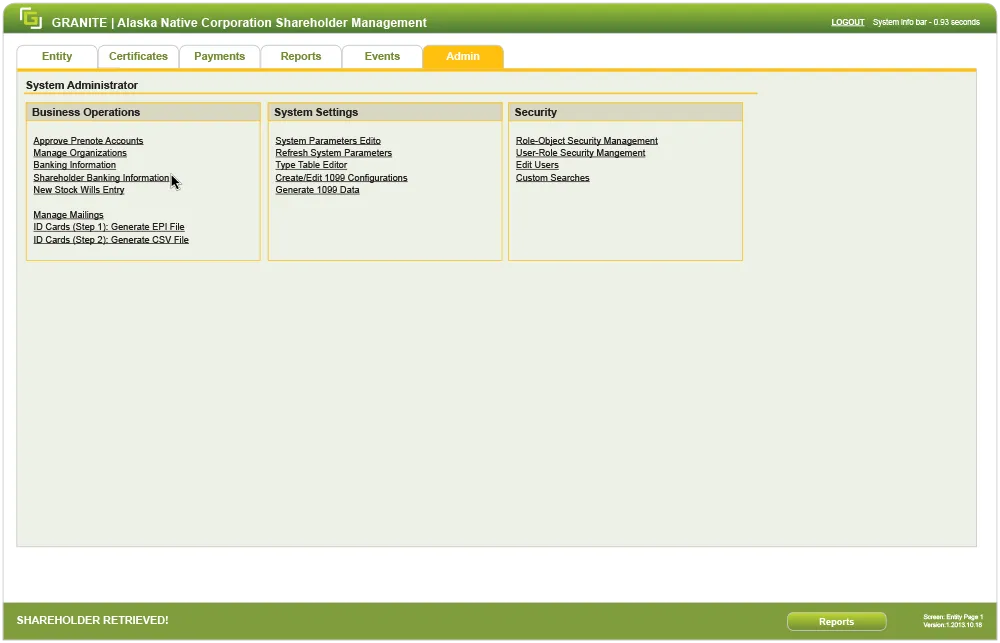Image resolution: width=1000 pixels, height=643 pixels.
Task: Open Approve Prenote Accounts
Action: (88, 141)
